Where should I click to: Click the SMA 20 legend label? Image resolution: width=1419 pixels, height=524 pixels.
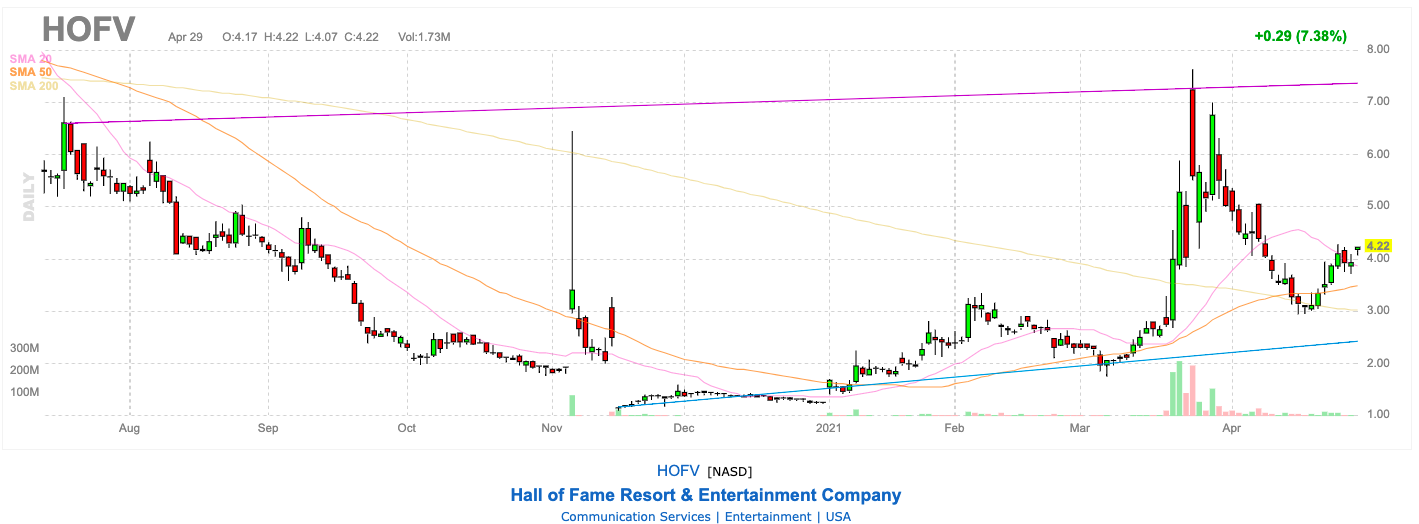coord(30,59)
